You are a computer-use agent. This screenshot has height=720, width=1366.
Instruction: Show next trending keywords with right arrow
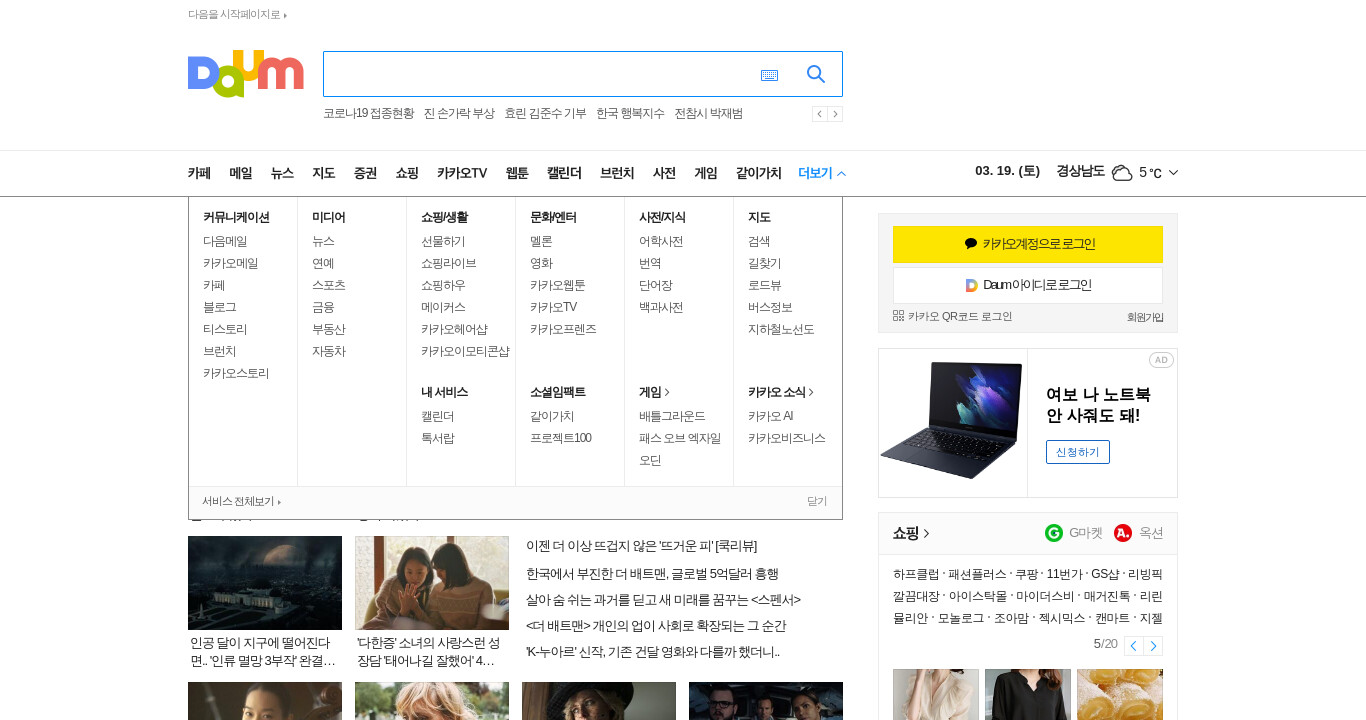(835, 114)
